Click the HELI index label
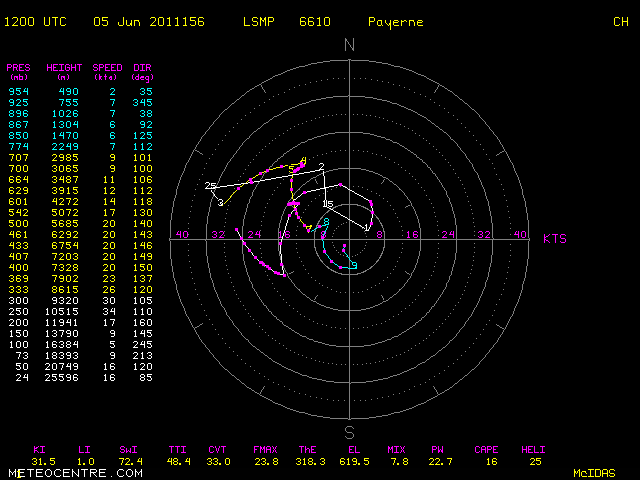The height and width of the screenshot is (480, 640). [x=534, y=450]
